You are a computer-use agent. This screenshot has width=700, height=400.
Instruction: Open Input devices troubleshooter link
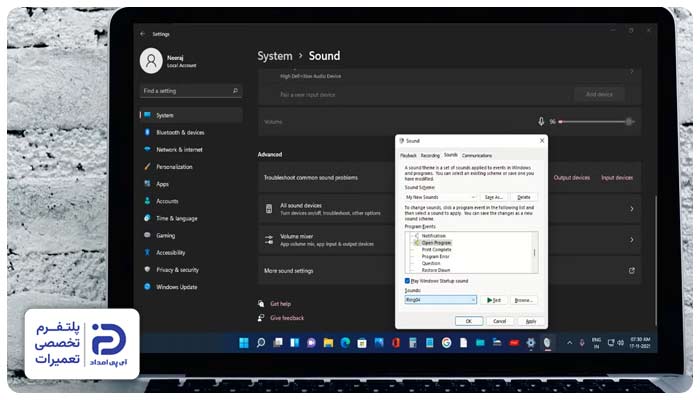click(617, 178)
